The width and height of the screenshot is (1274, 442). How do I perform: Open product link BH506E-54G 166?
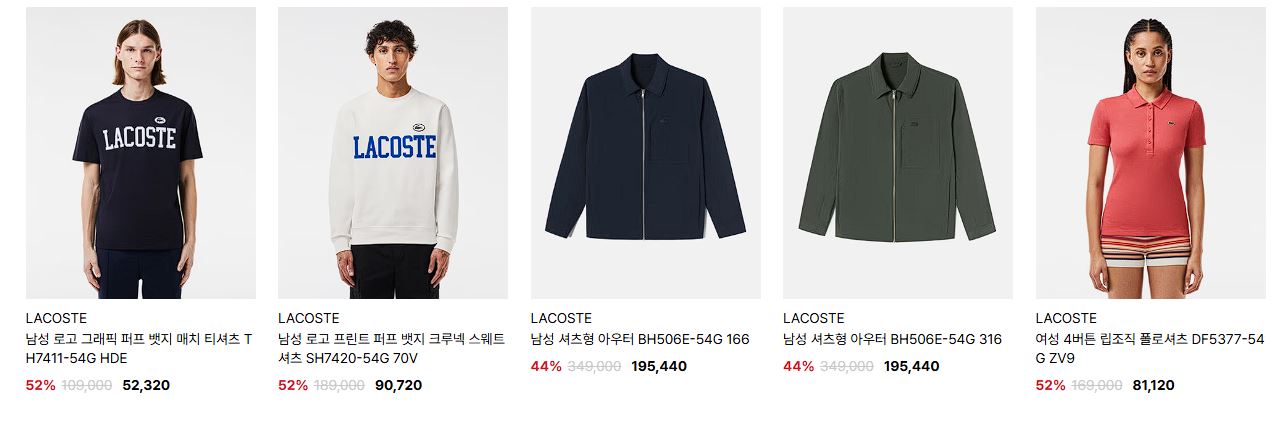(x=640, y=340)
